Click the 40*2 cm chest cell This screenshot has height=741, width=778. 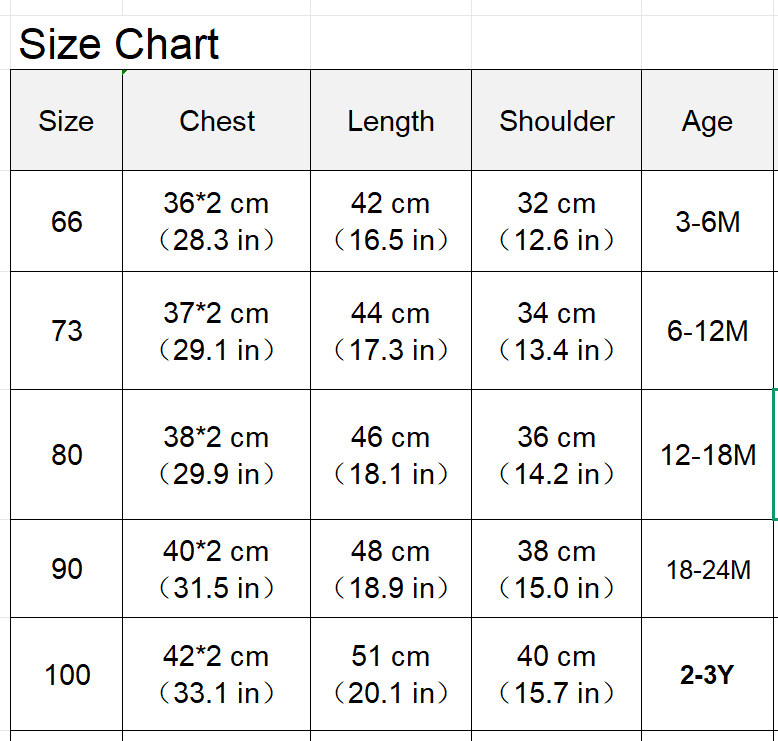click(x=217, y=569)
